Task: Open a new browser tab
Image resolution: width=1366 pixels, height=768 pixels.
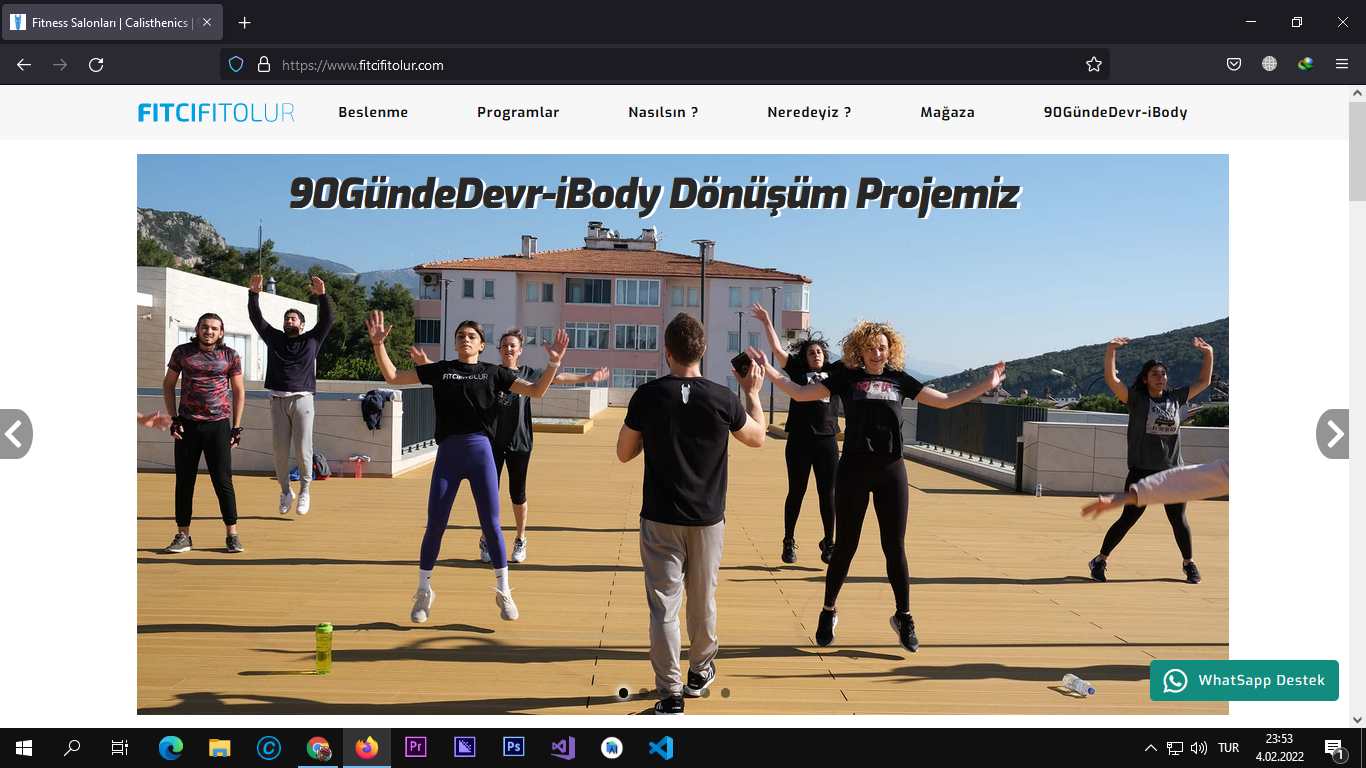Action: click(x=245, y=22)
